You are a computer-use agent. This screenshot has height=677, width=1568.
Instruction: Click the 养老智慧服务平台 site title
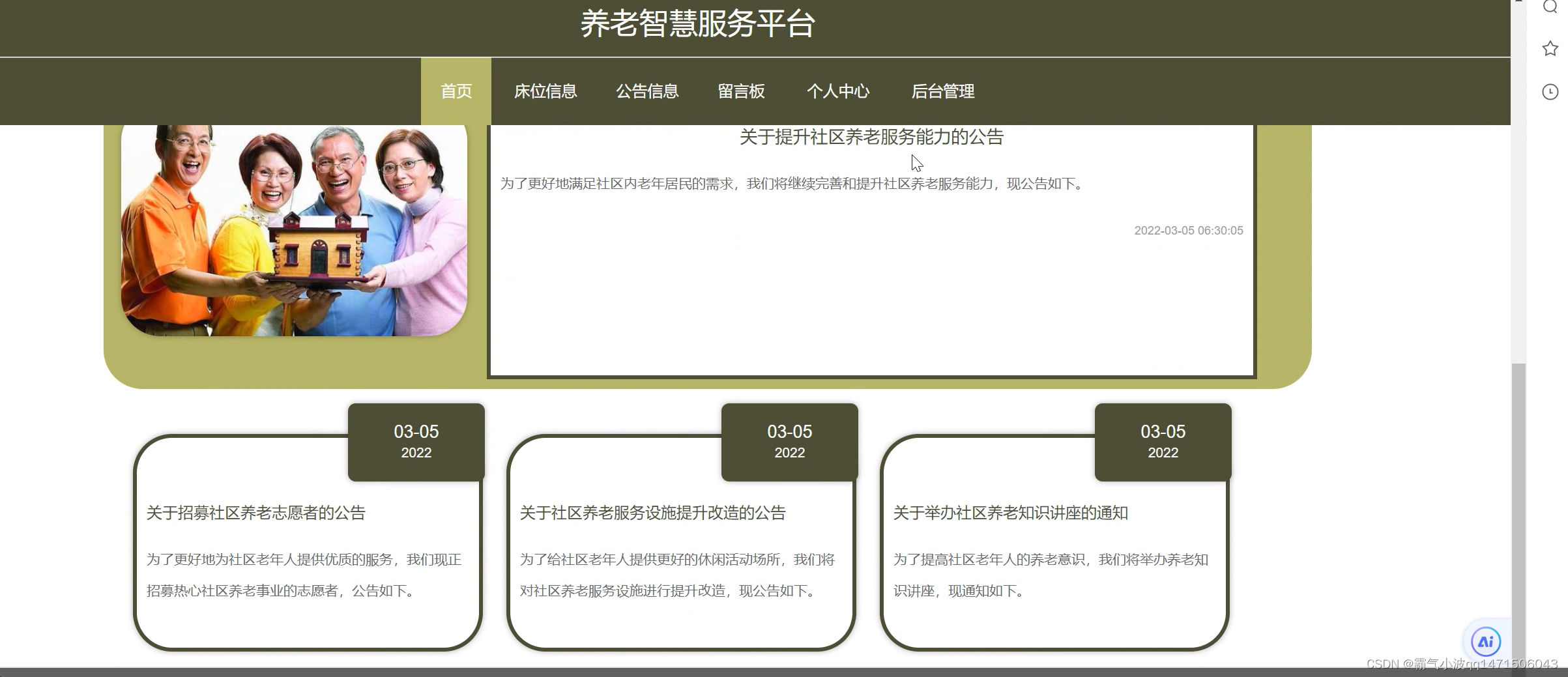tap(697, 24)
